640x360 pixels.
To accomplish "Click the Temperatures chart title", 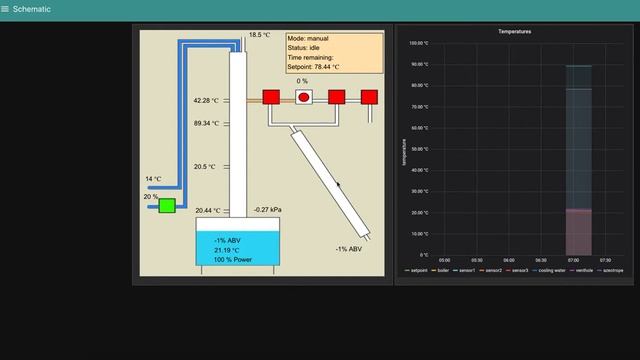I will [x=514, y=31].
